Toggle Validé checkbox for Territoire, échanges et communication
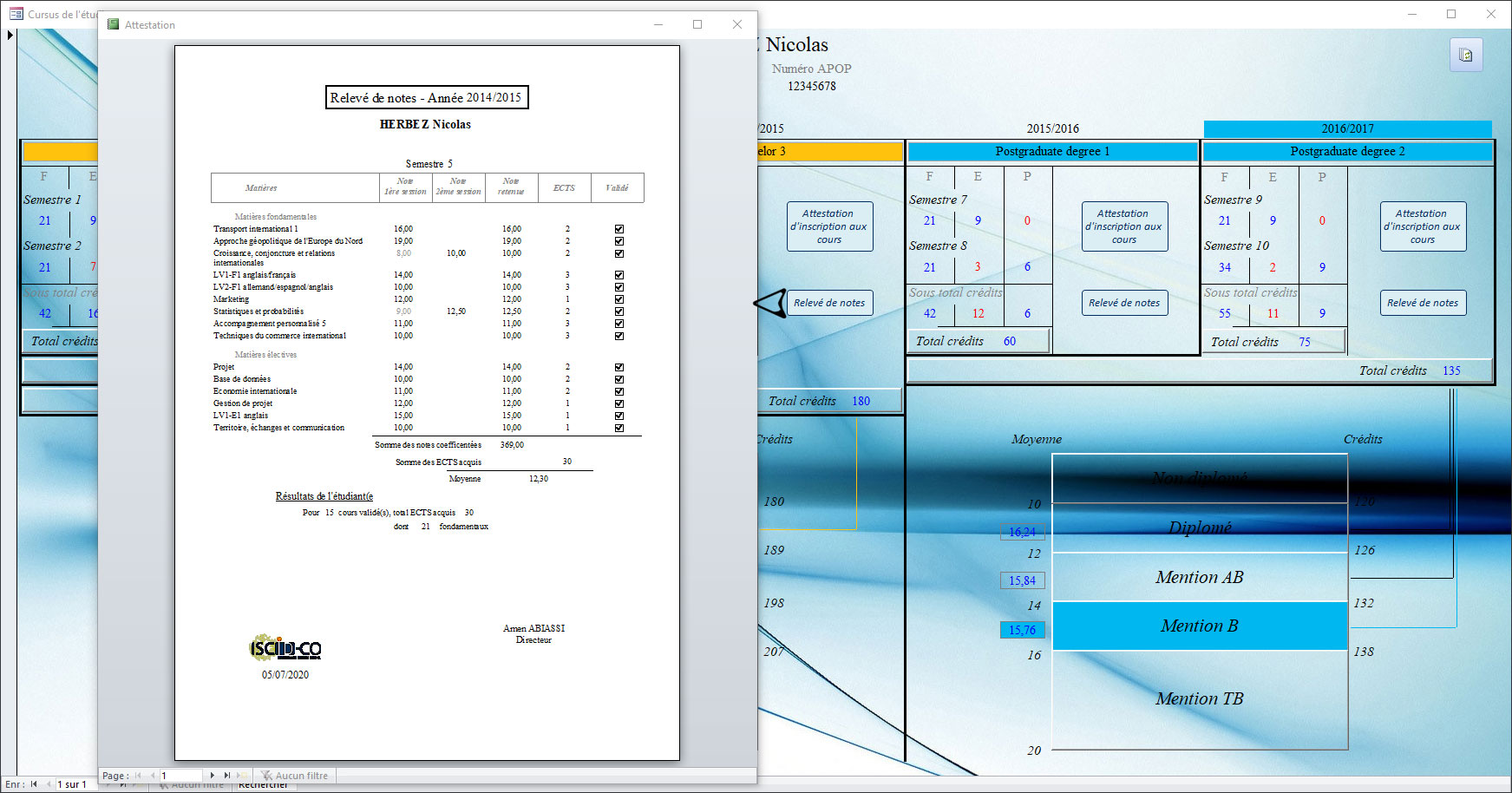This screenshot has width=1512, height=793. point(619,428)
